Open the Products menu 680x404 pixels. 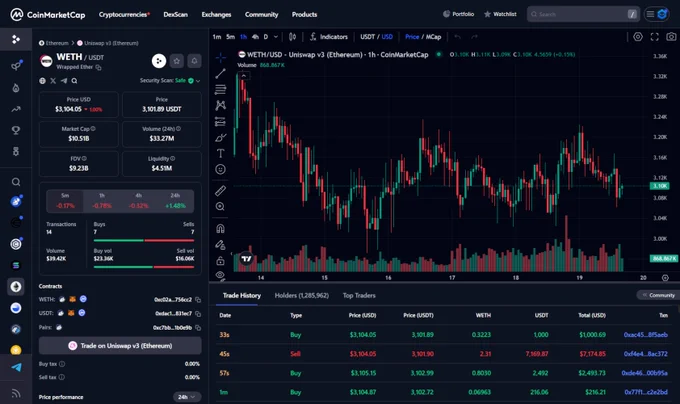304,14
